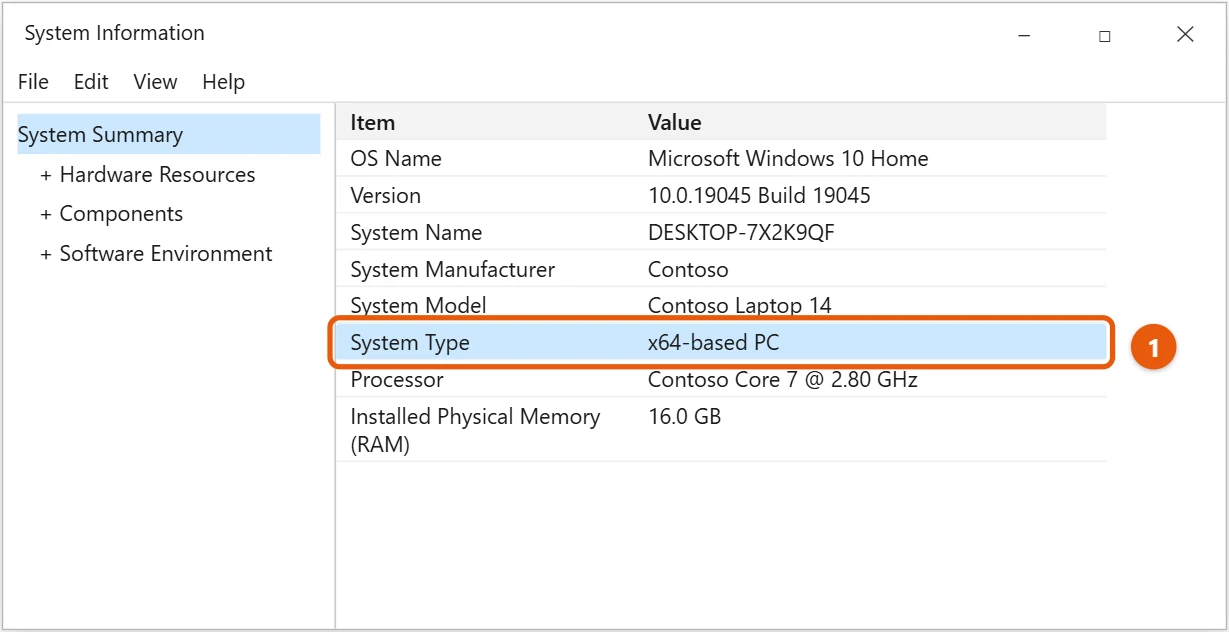Expand the Hardware Resources plus sign

click(x=45, y=175)
